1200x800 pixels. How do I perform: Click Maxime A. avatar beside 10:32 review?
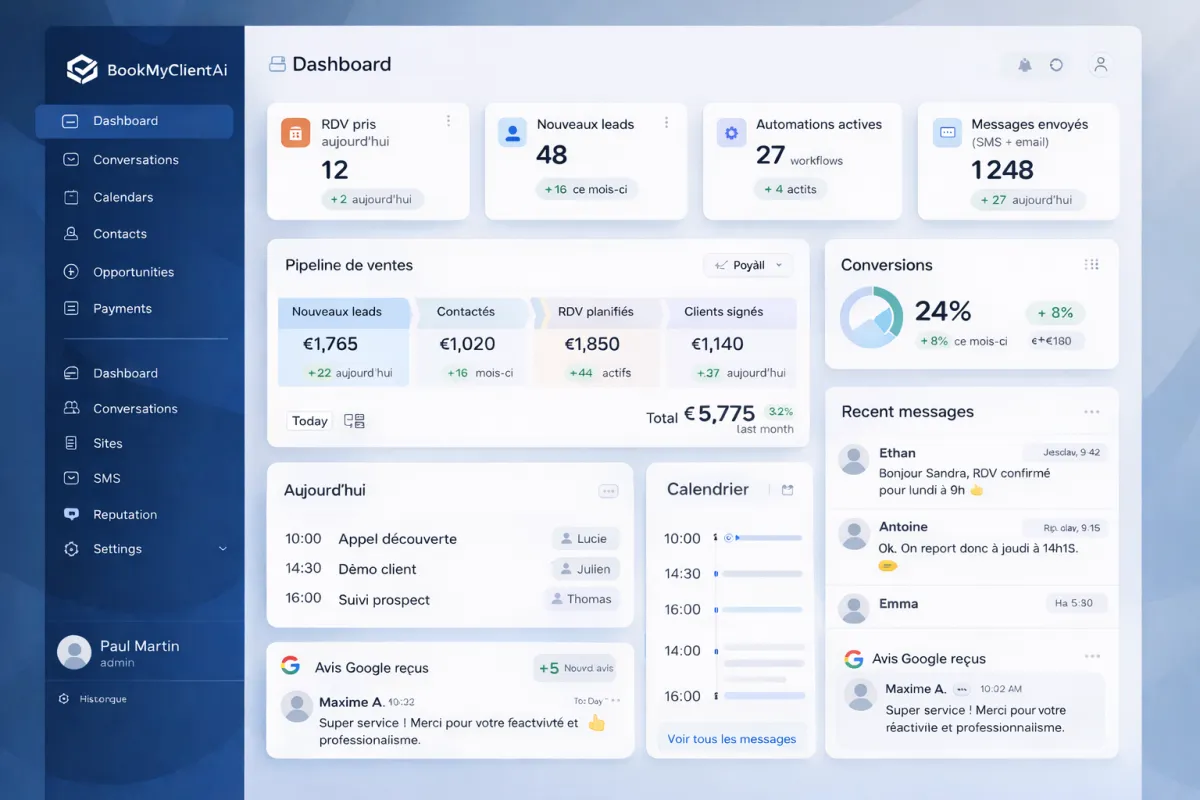pyautogui.click(x=296, y=706)
